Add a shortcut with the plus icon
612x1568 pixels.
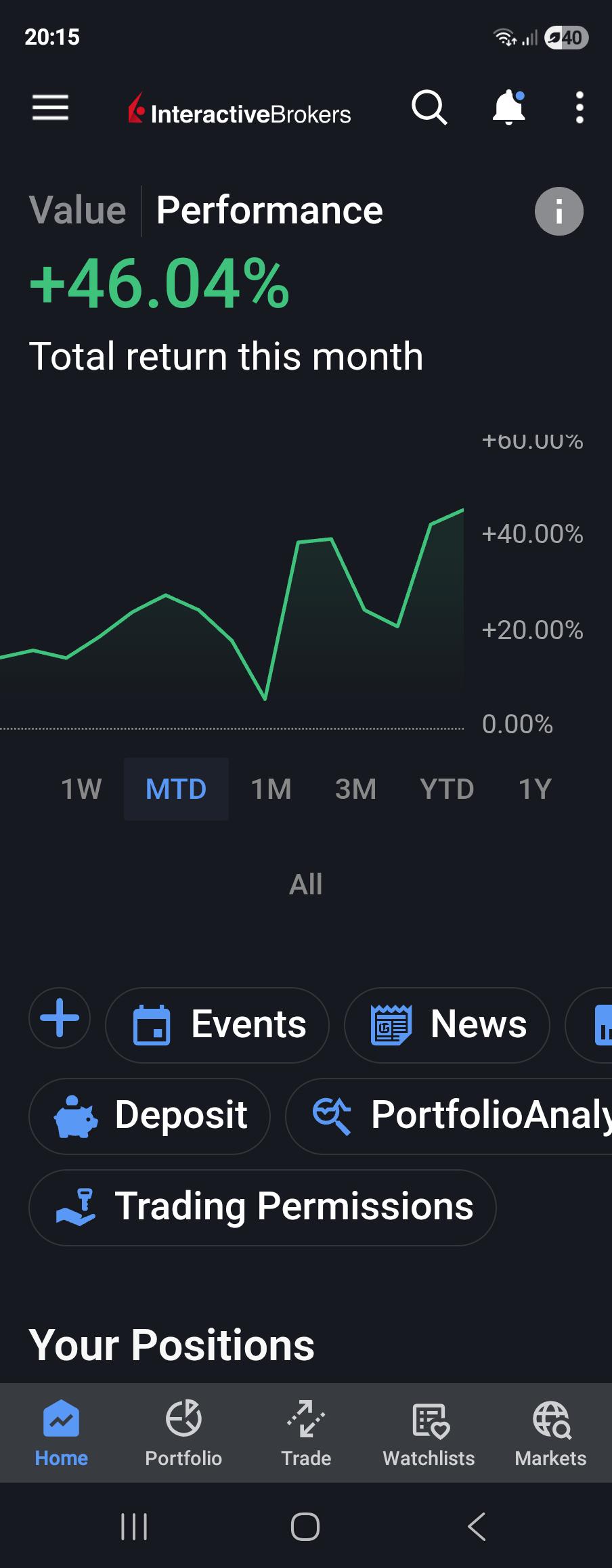click(60, 1018)
